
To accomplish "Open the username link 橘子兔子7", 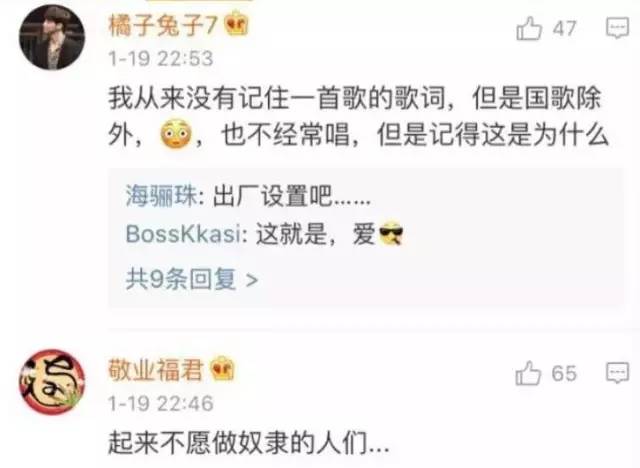I will (162, 27).
